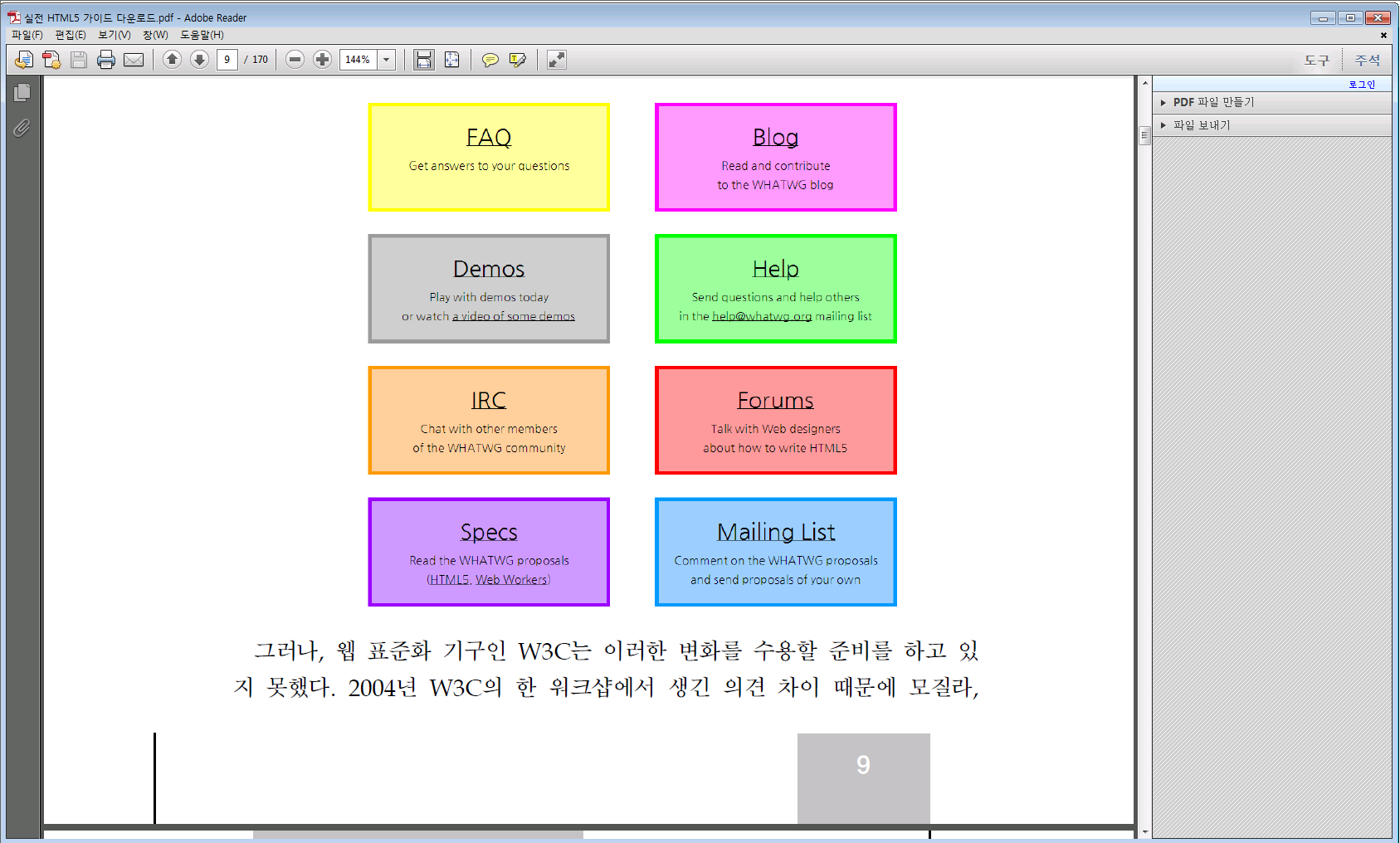Open the zoom level dropdown arrow
1400x843 pixels.
point(387,60)
